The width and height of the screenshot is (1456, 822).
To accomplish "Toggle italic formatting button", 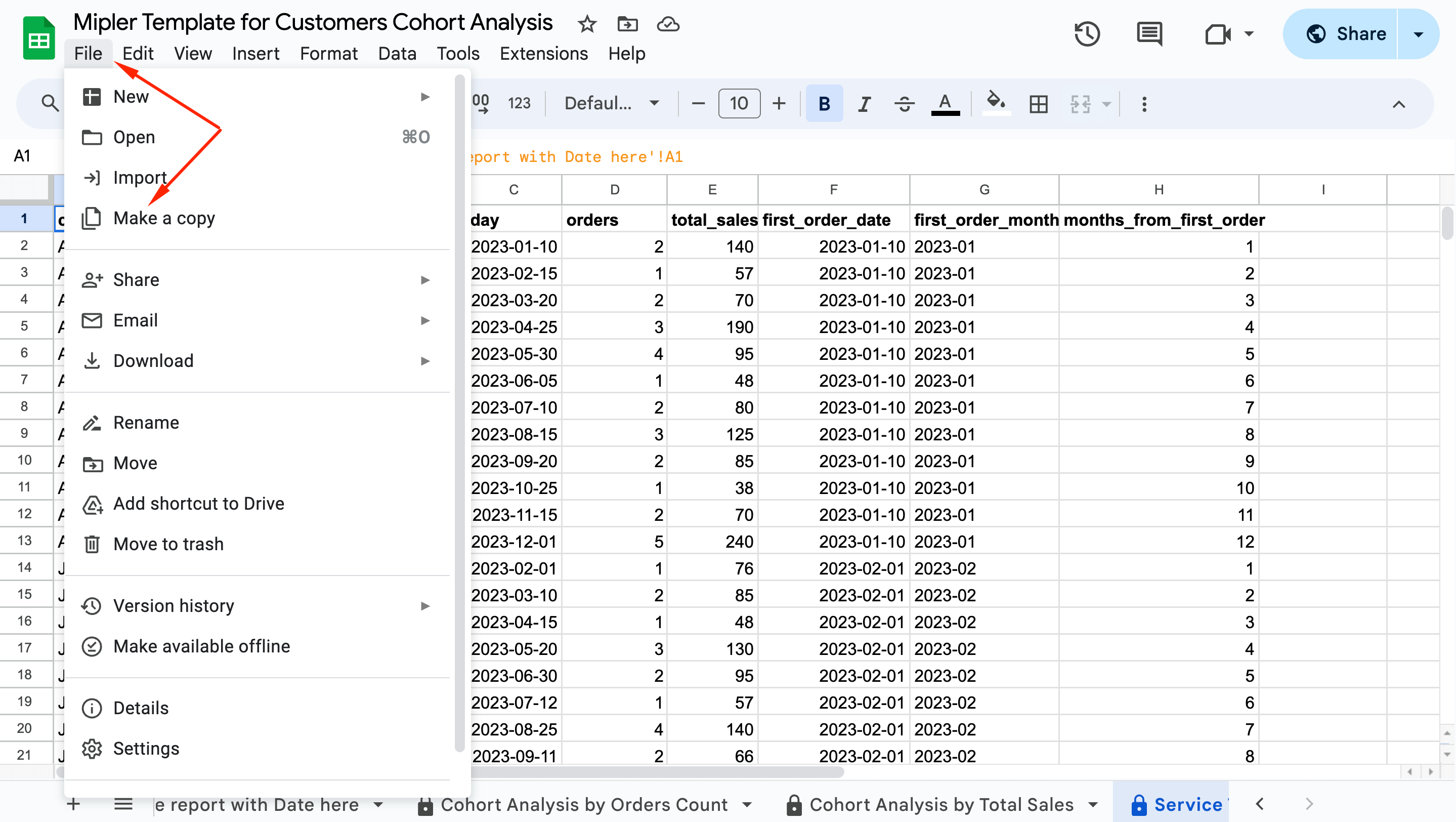I will 864,103.
